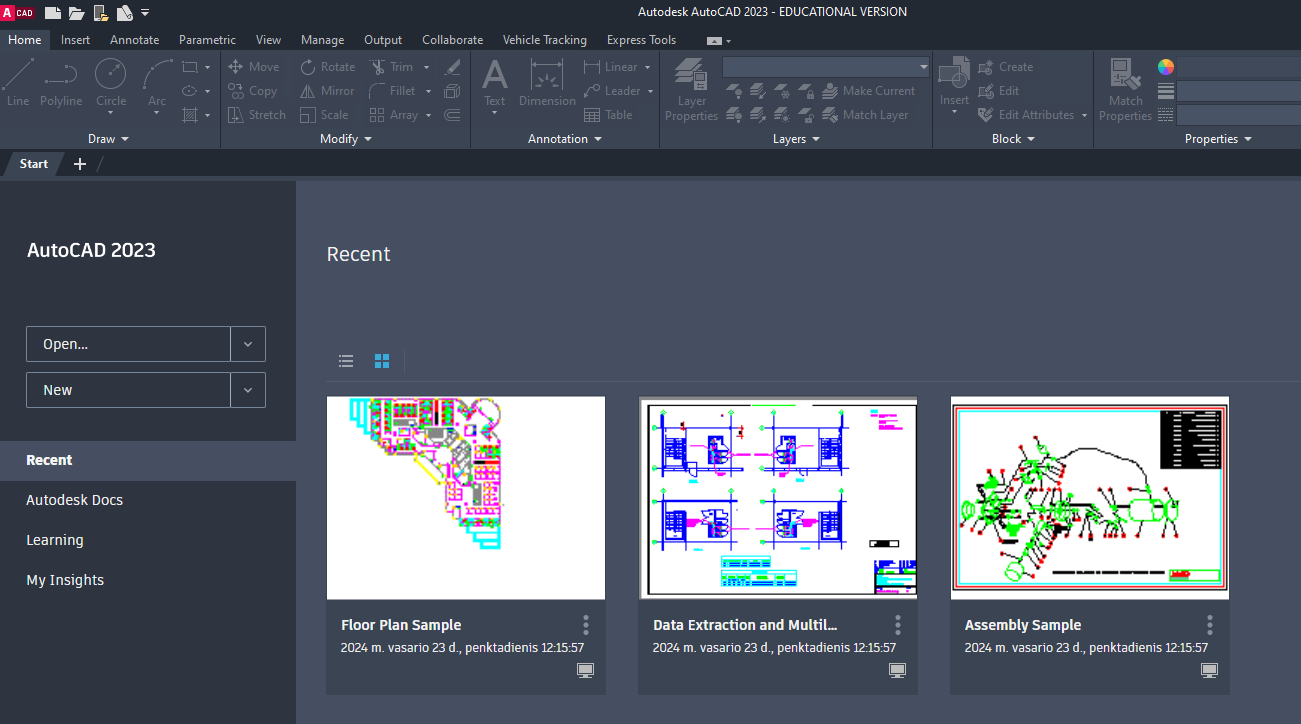Select the Rotate tool
The width and height of the screenshot is (1301, 724).
[328, 67]
